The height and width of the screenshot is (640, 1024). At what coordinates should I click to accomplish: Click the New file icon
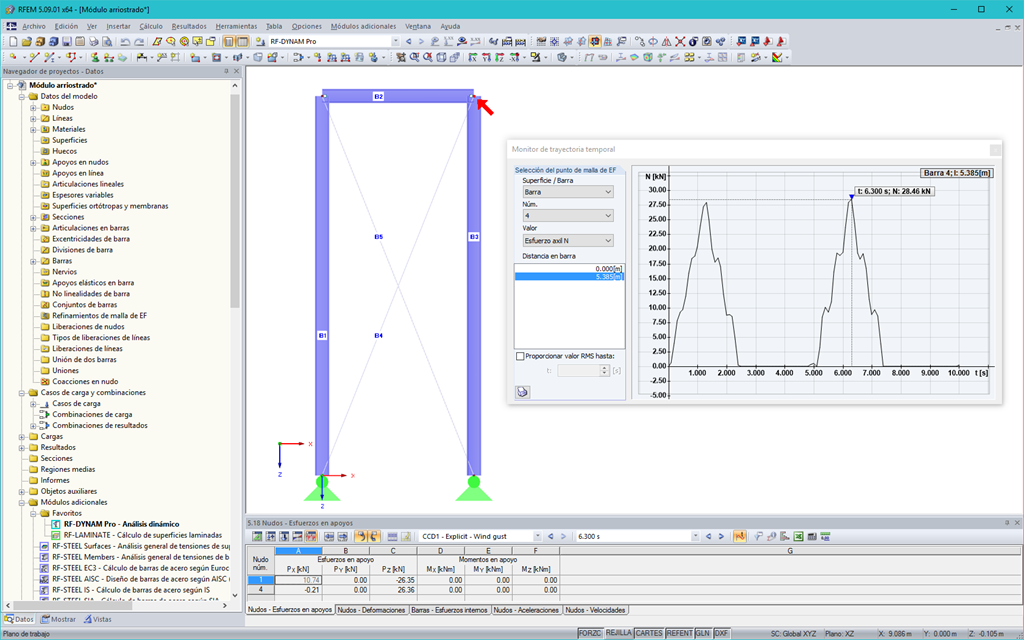pos(13,41)
